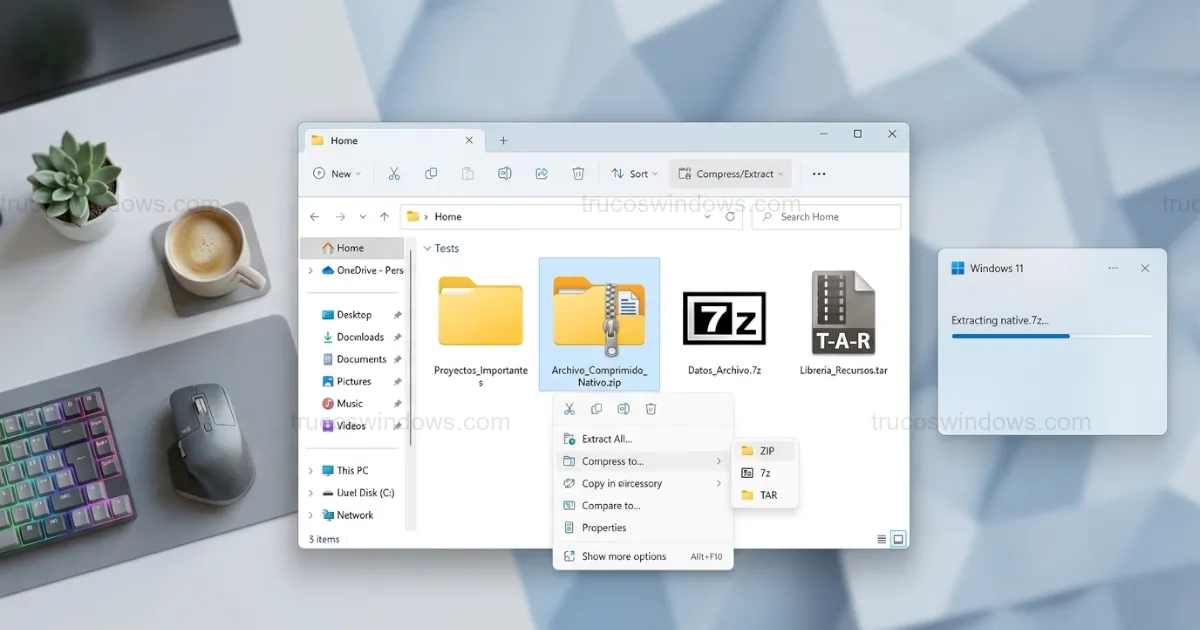Open Properties from the context menu
Screen dimensions: 1200x630
tap(642, 528)
